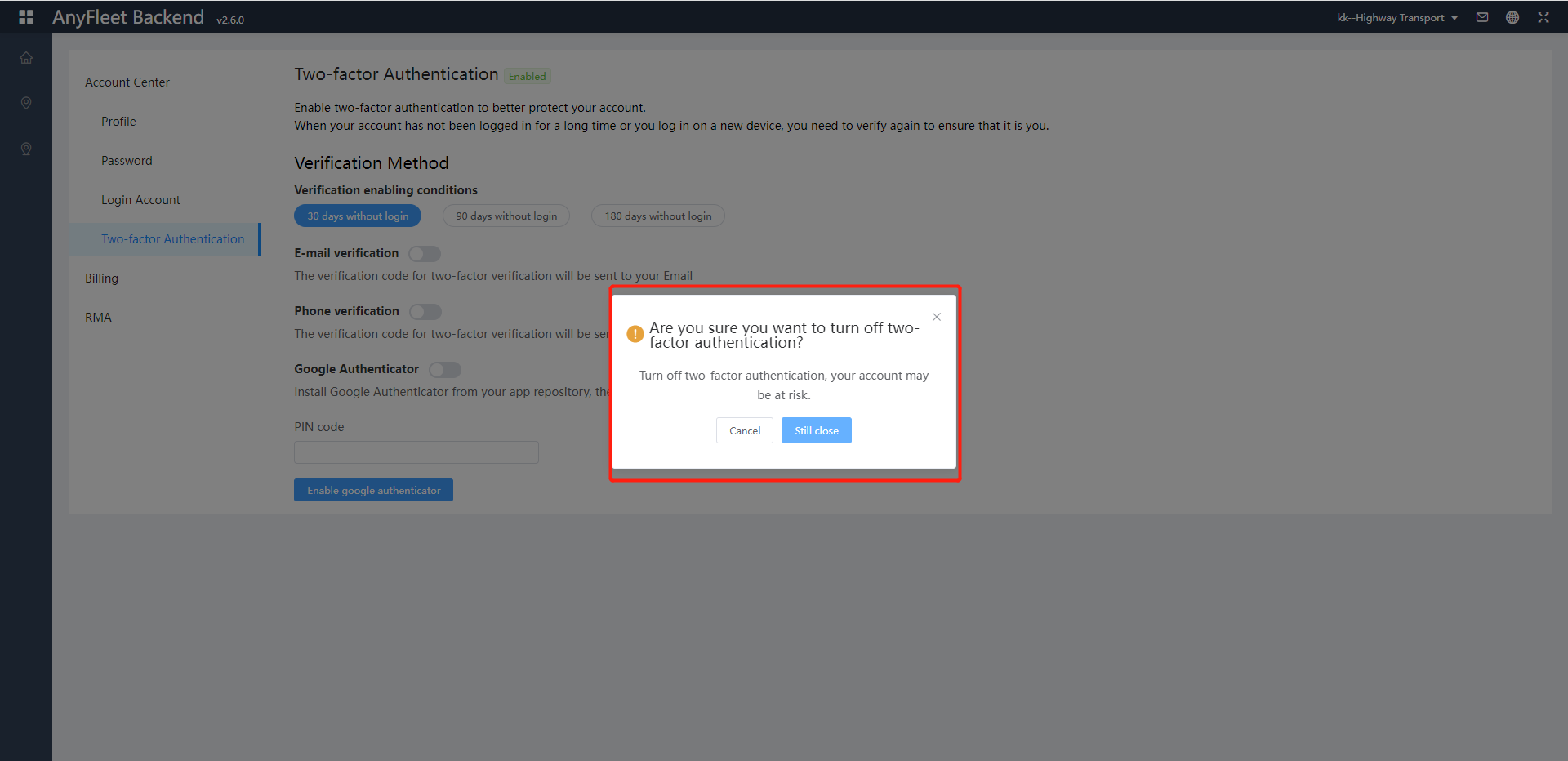Enable Phone verification
This screenshot has height=761, width=1568.
coord(425,311)
